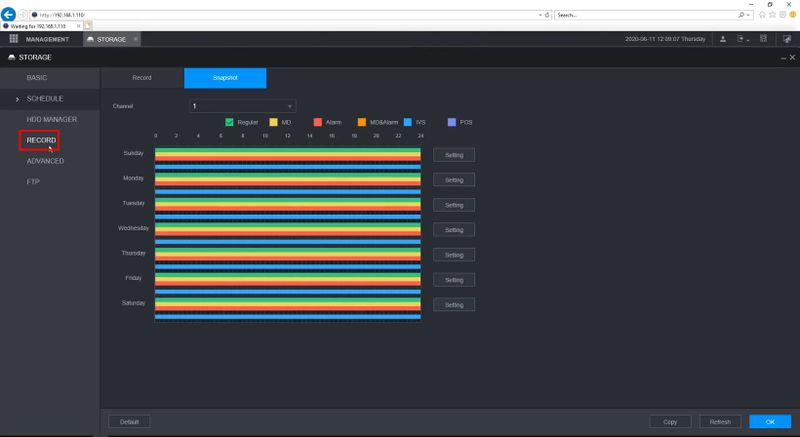Click the Wednesday schedule timeline bar
The width and height of the screenshot is (800, 437).
(x=288, y=233)
